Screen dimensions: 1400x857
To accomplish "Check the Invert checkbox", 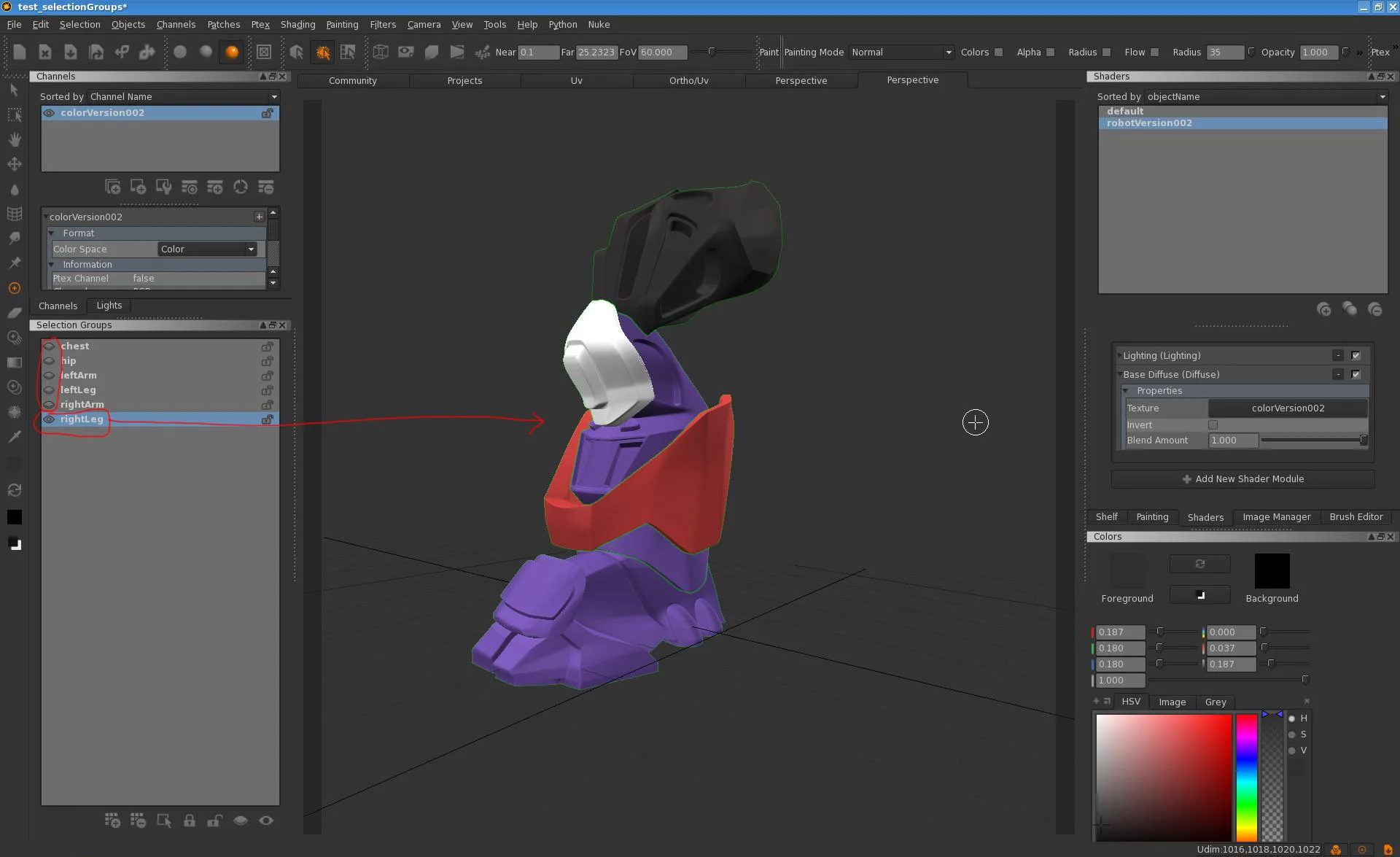I will click(x=1213, y=425).
